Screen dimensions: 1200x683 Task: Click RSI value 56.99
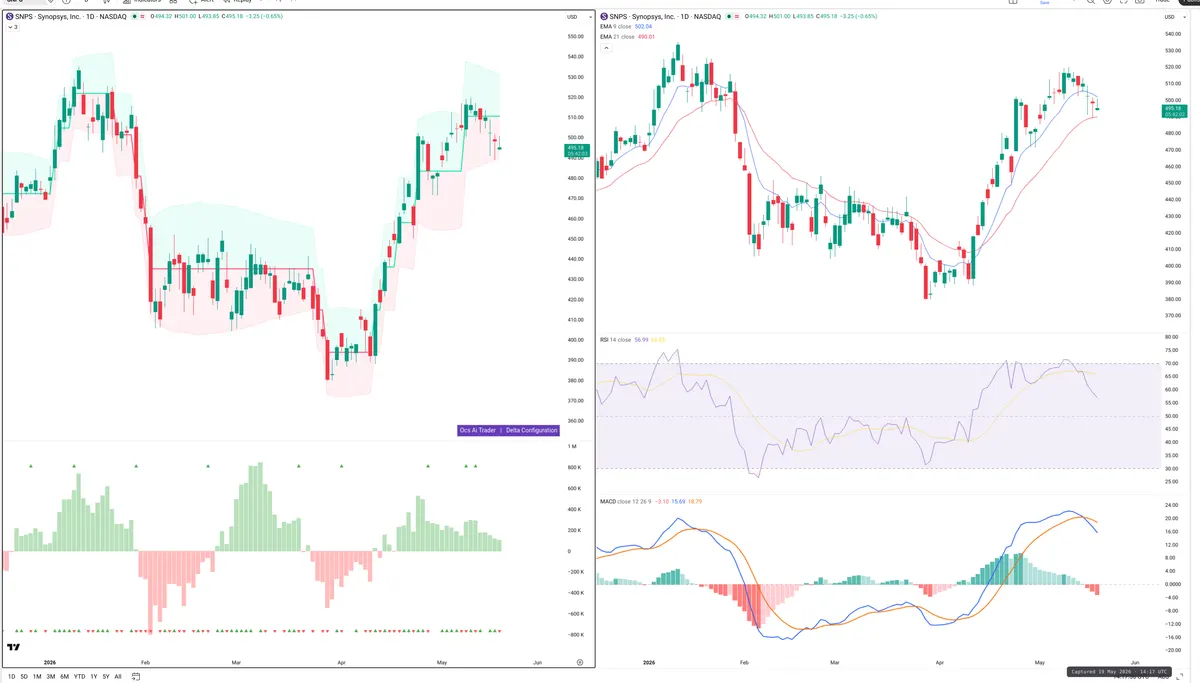[x=641, y=340]
